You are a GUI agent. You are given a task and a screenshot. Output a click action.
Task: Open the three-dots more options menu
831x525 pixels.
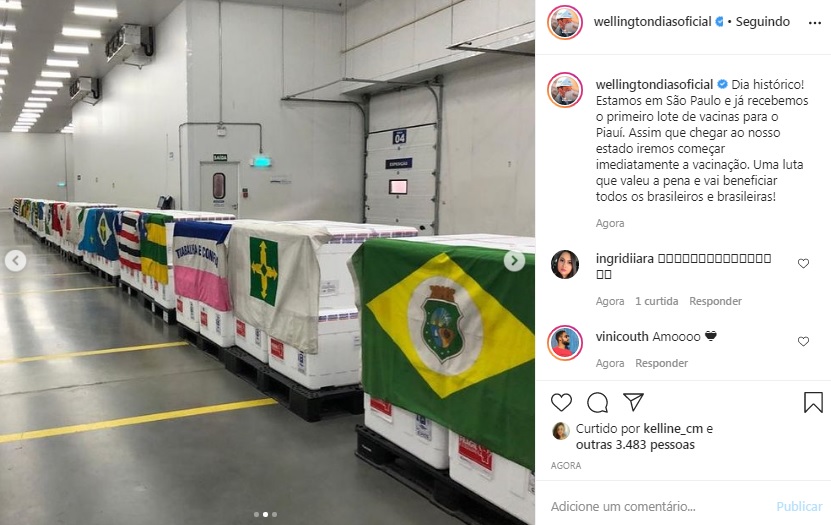[815, 23]
